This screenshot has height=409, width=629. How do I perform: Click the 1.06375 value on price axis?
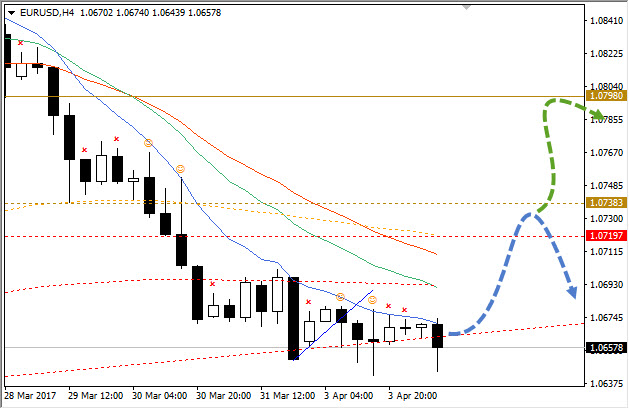(x=607, y=383)
